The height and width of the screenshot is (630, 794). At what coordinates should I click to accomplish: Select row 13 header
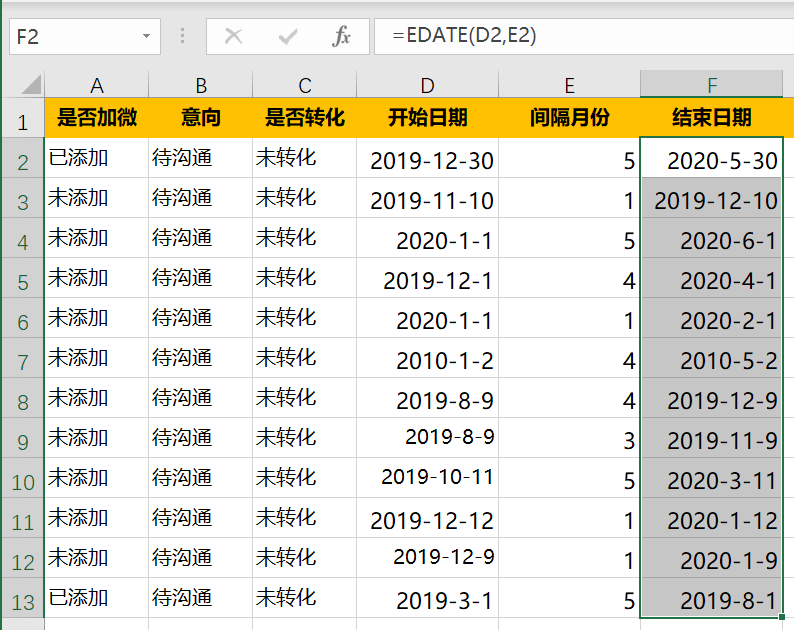[23, 600]
